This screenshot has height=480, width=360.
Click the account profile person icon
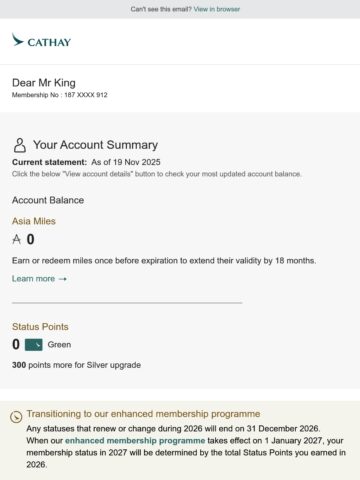(x=20, y=145)
